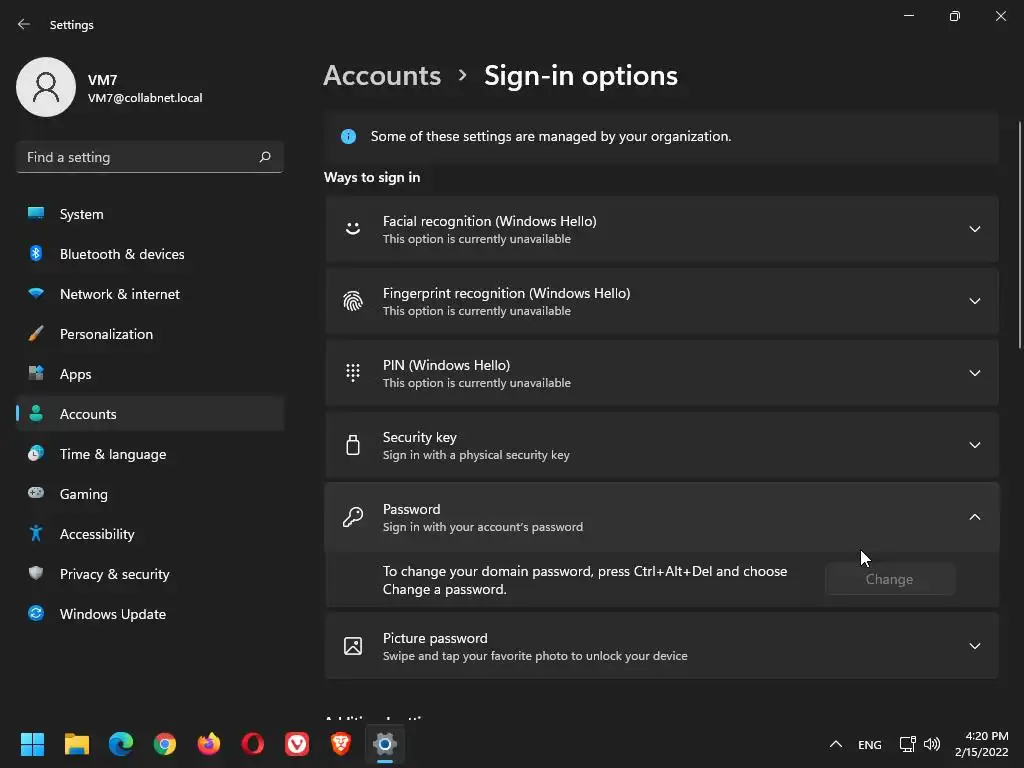Click the Password key icon

click(x=353, y=517)
